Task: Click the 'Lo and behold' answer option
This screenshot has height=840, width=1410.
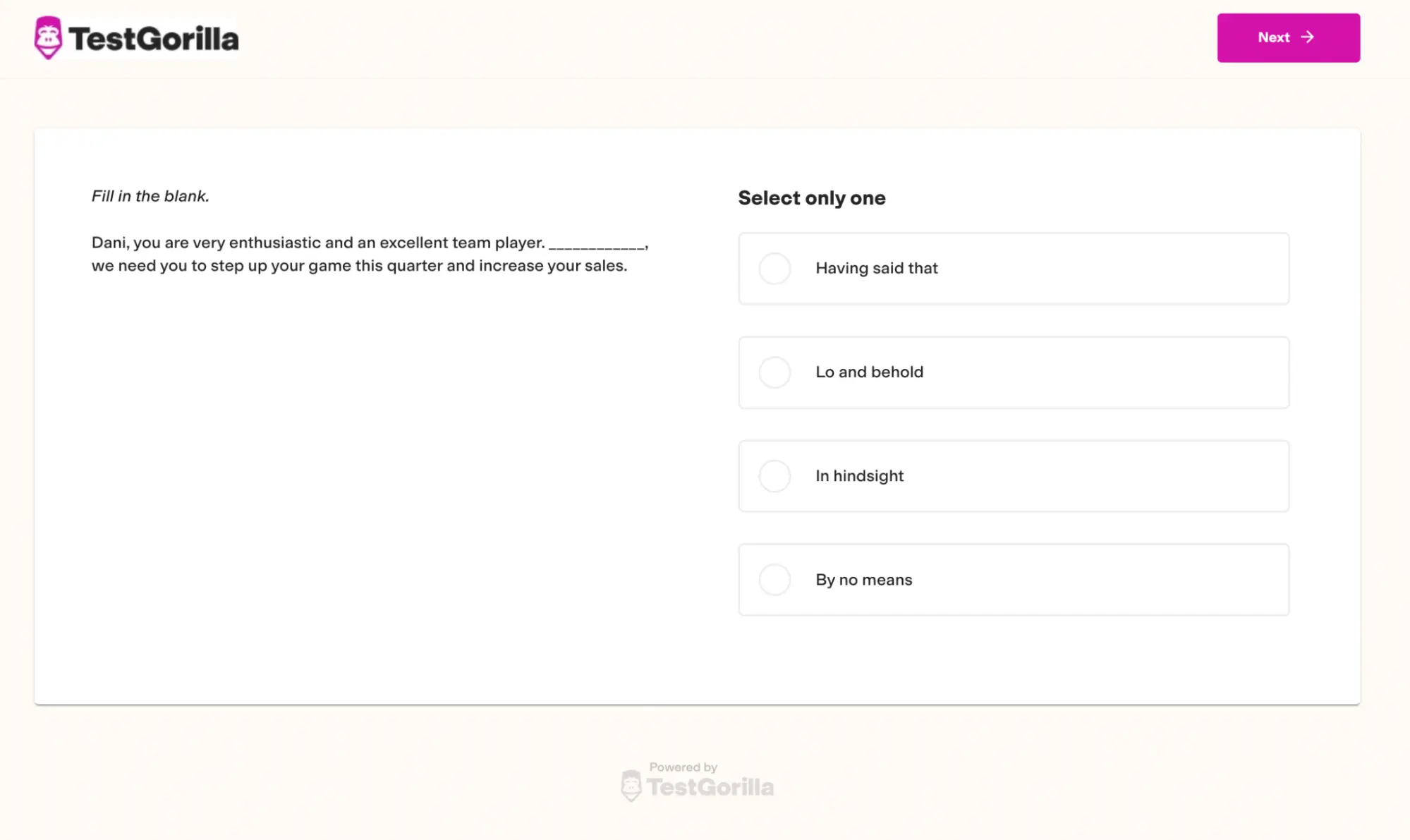Action: pos(1013,371)
